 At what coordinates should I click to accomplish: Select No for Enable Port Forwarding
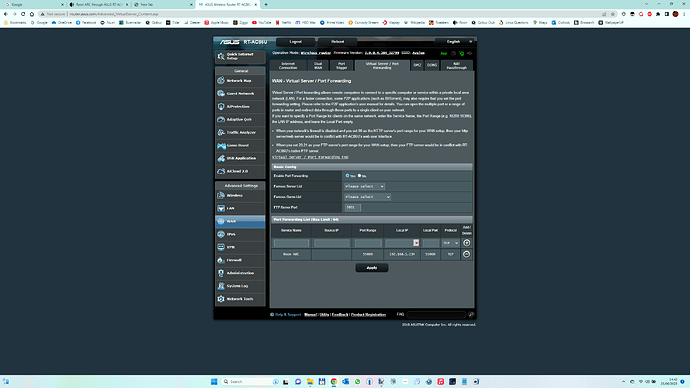359,176
